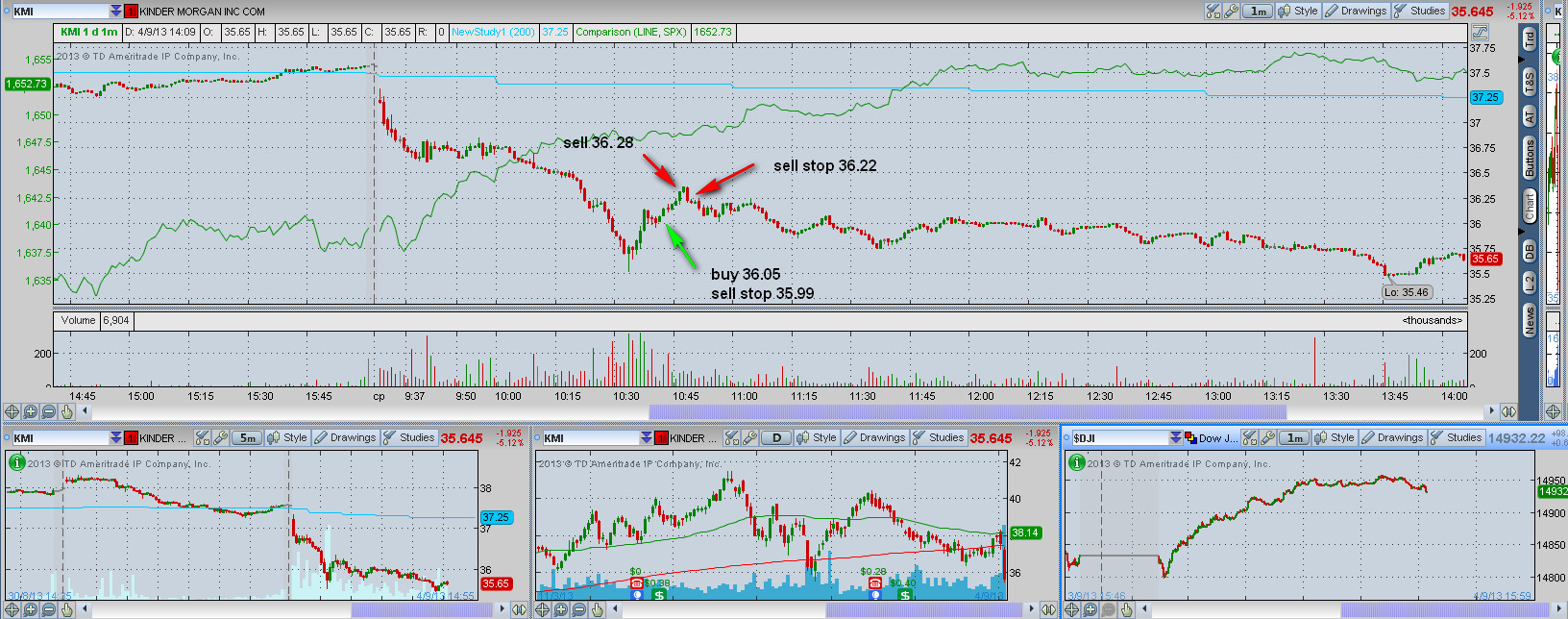Open Drawings menu in KMI 5m chart
The image size is (1568, 619).
click(345, 437)
